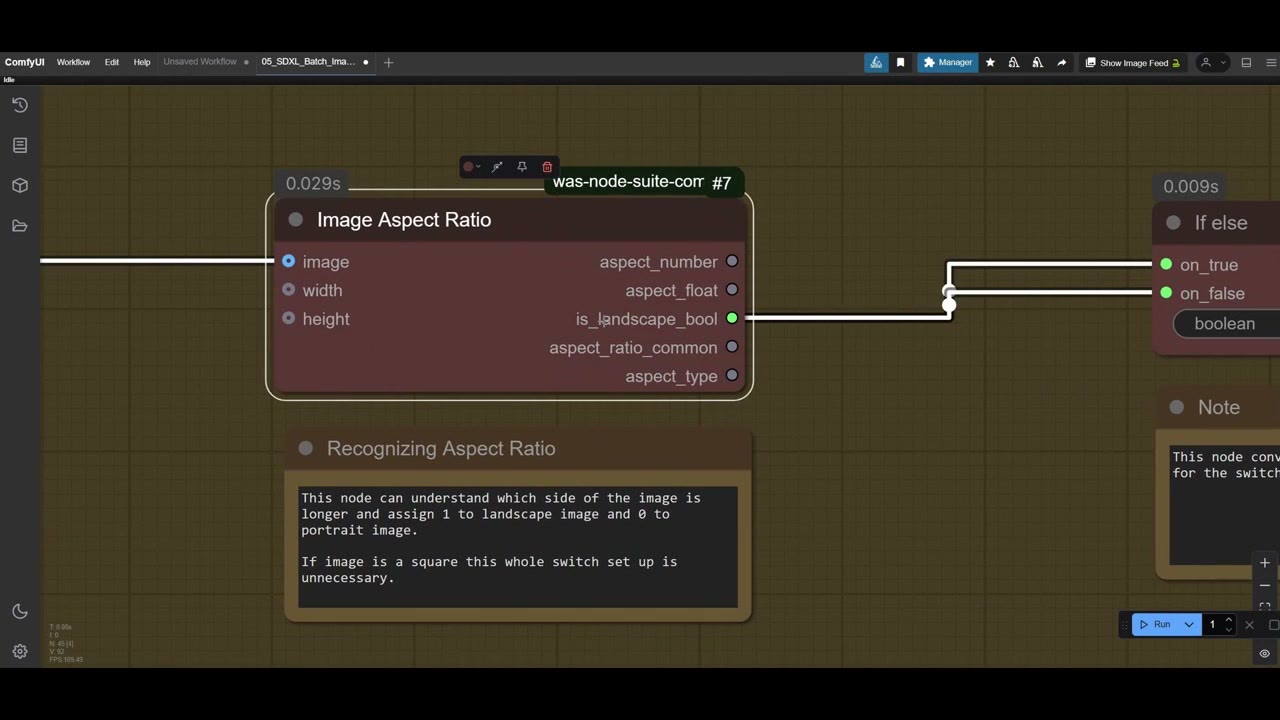Zoom out on canvas with minus button
The height and width of the screenshot is (720, 1280).
(x=1265, y=585)
